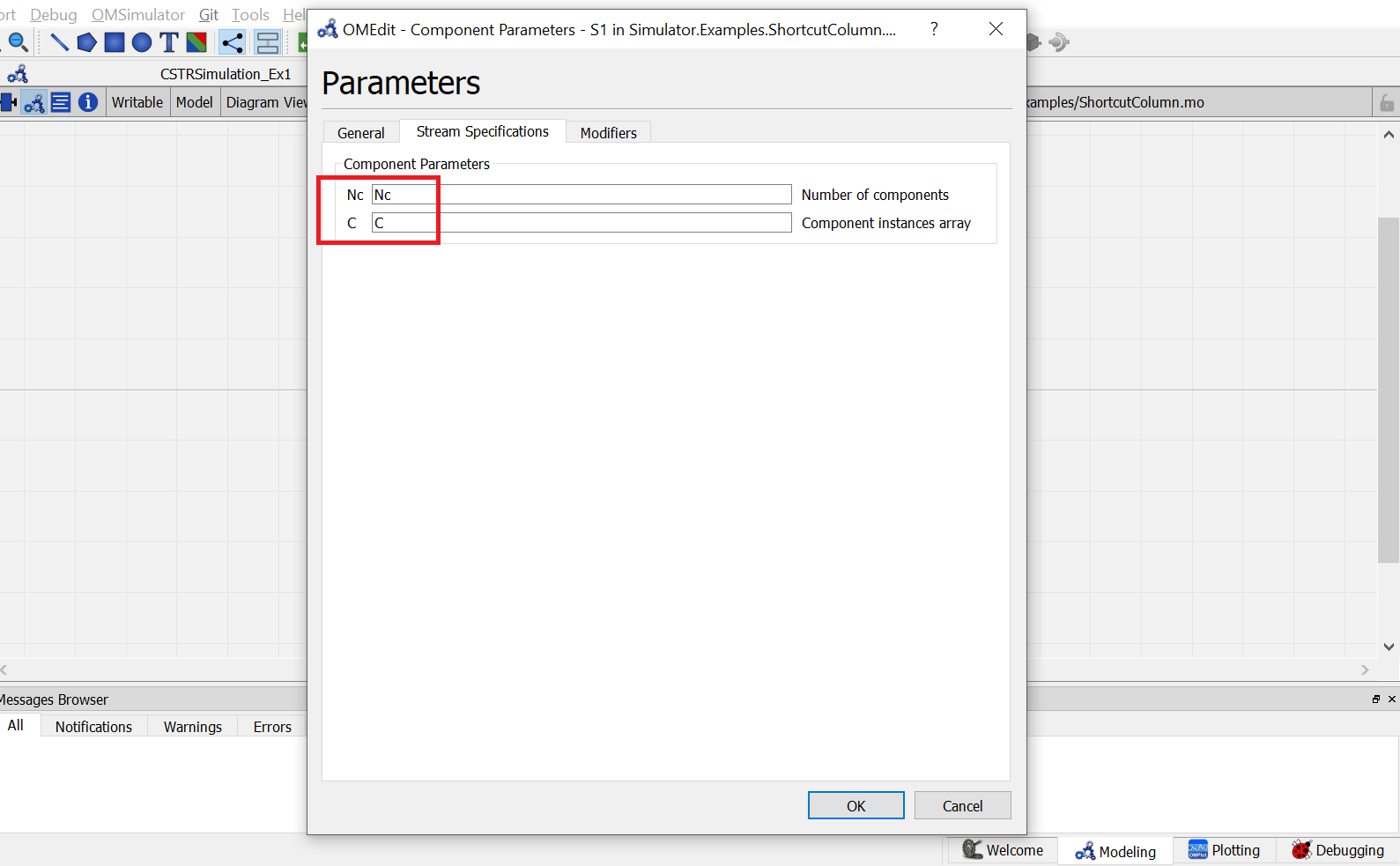
Task: Click the Nc parameter input field
Action: [581, 195]
